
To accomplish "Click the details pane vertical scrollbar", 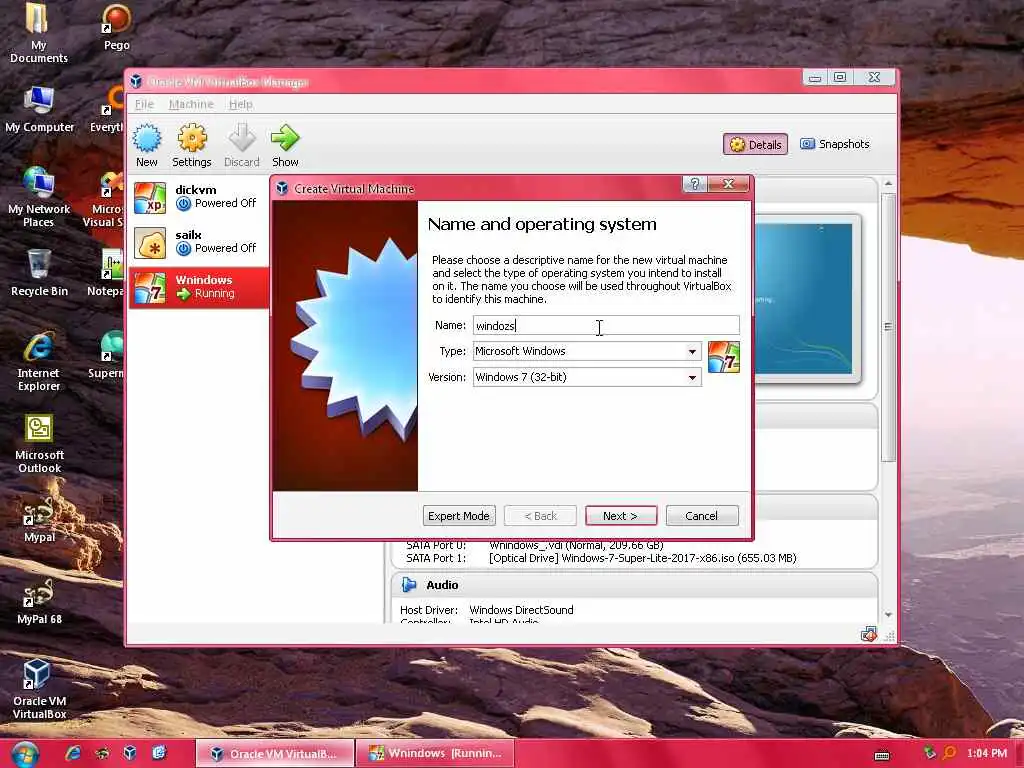I will [888, 327].
